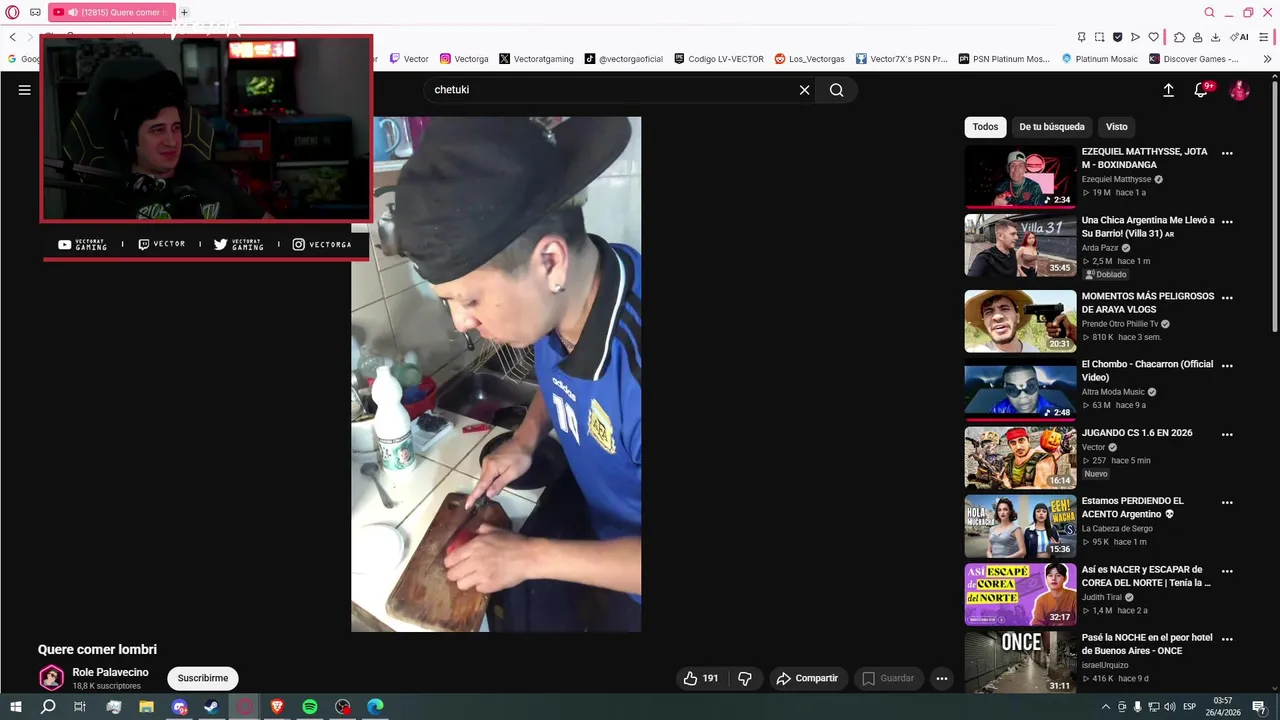Select the Visto filter chip
This screenshot has width=1280, height=720.
point(1116,127)
